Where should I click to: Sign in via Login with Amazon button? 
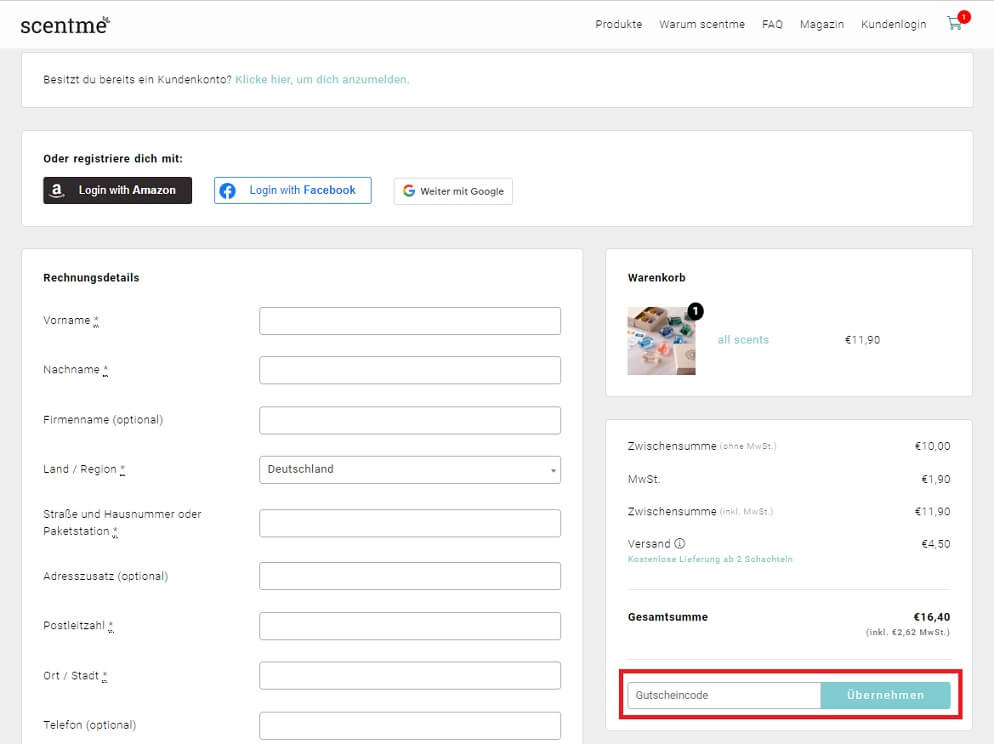click(117, 190)
